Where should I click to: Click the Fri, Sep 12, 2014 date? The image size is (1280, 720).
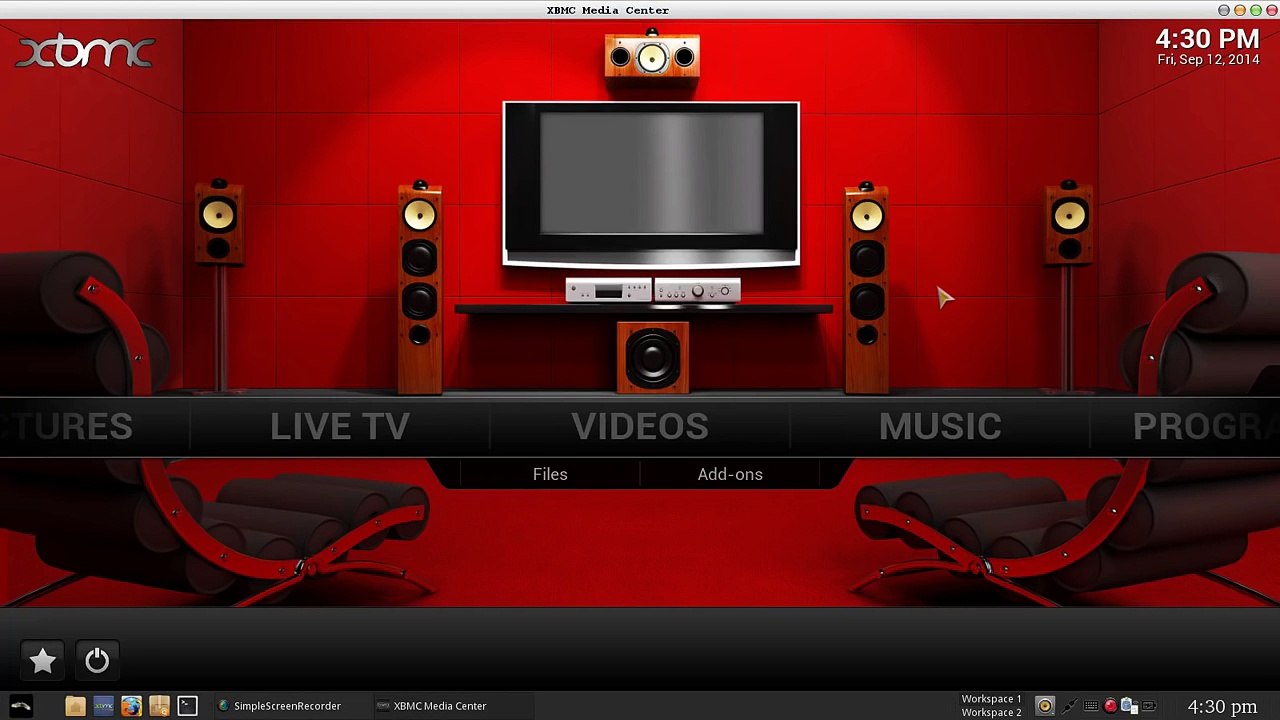pyautogui.click(x=1208, y=60)
